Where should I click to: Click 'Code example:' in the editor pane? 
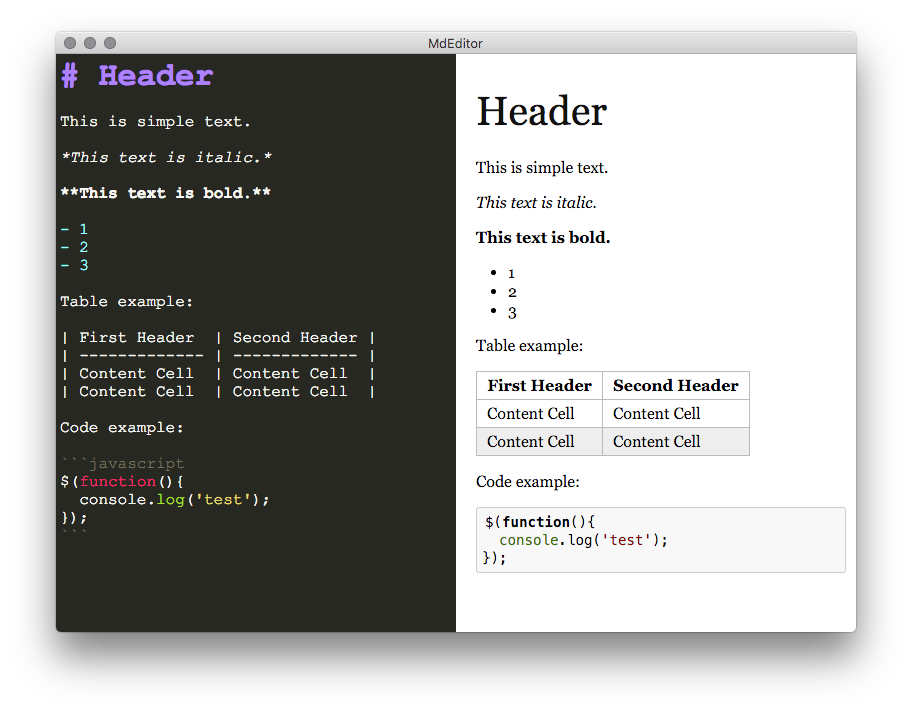(122, 428)
